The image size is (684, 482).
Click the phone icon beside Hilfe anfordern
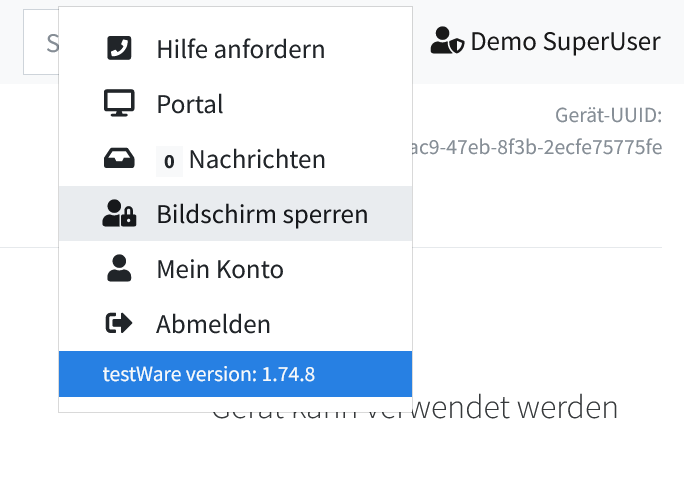[119, 48]
